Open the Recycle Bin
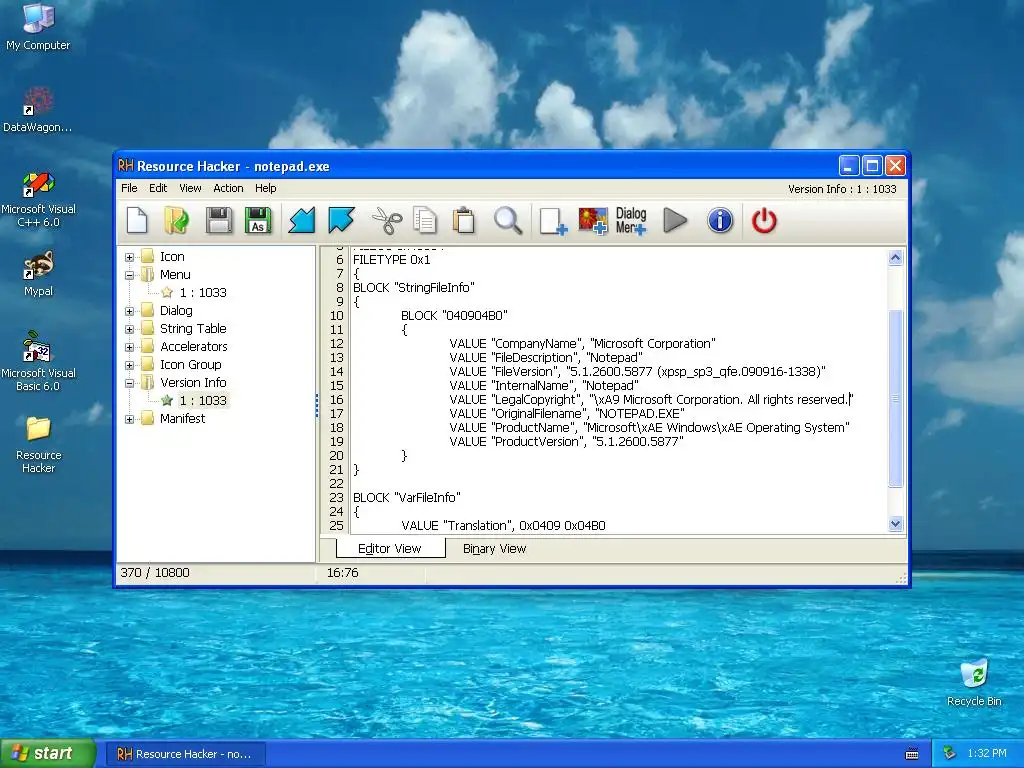 [x=974, y=682]
